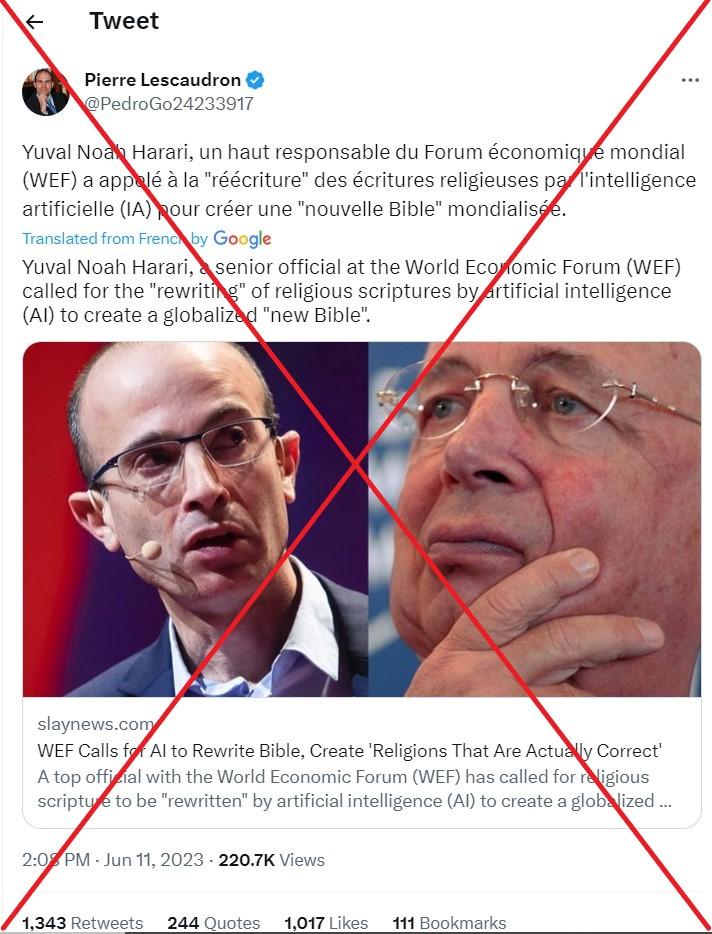Click the WEF Calls for AI headline
This screenshot has width=712, height=934.
pos(349,751)
